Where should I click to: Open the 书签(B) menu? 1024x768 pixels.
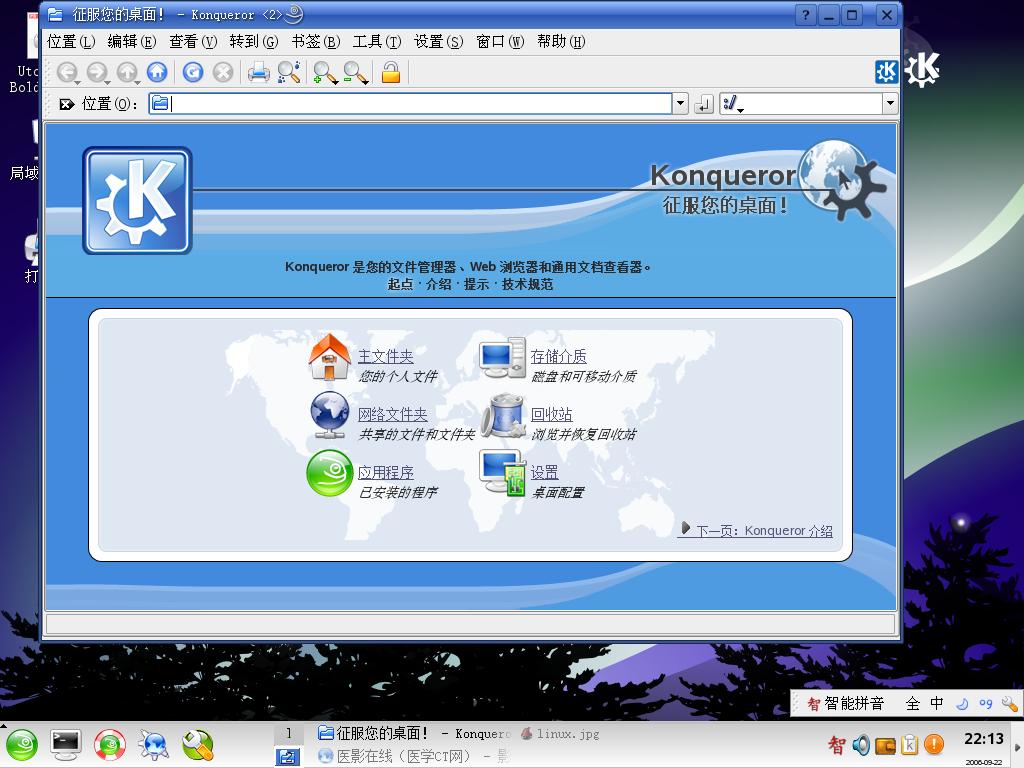(316, 42)
